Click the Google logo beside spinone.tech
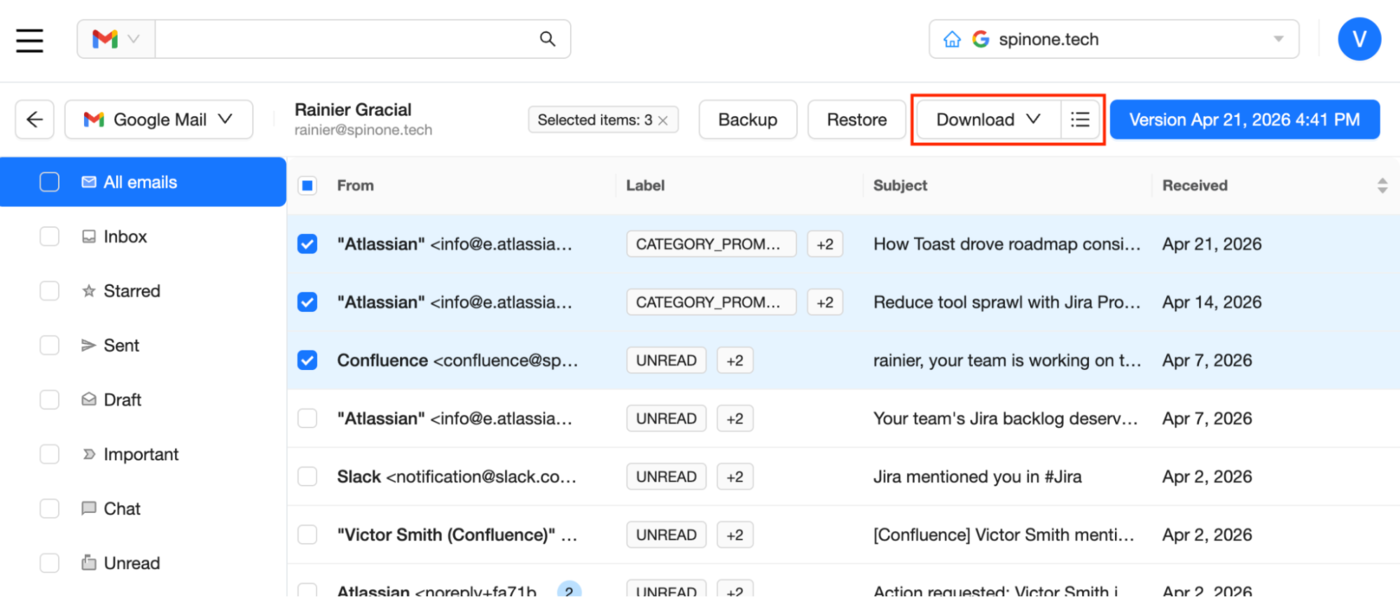1400x597 pixels. click(x=981, y=40)
